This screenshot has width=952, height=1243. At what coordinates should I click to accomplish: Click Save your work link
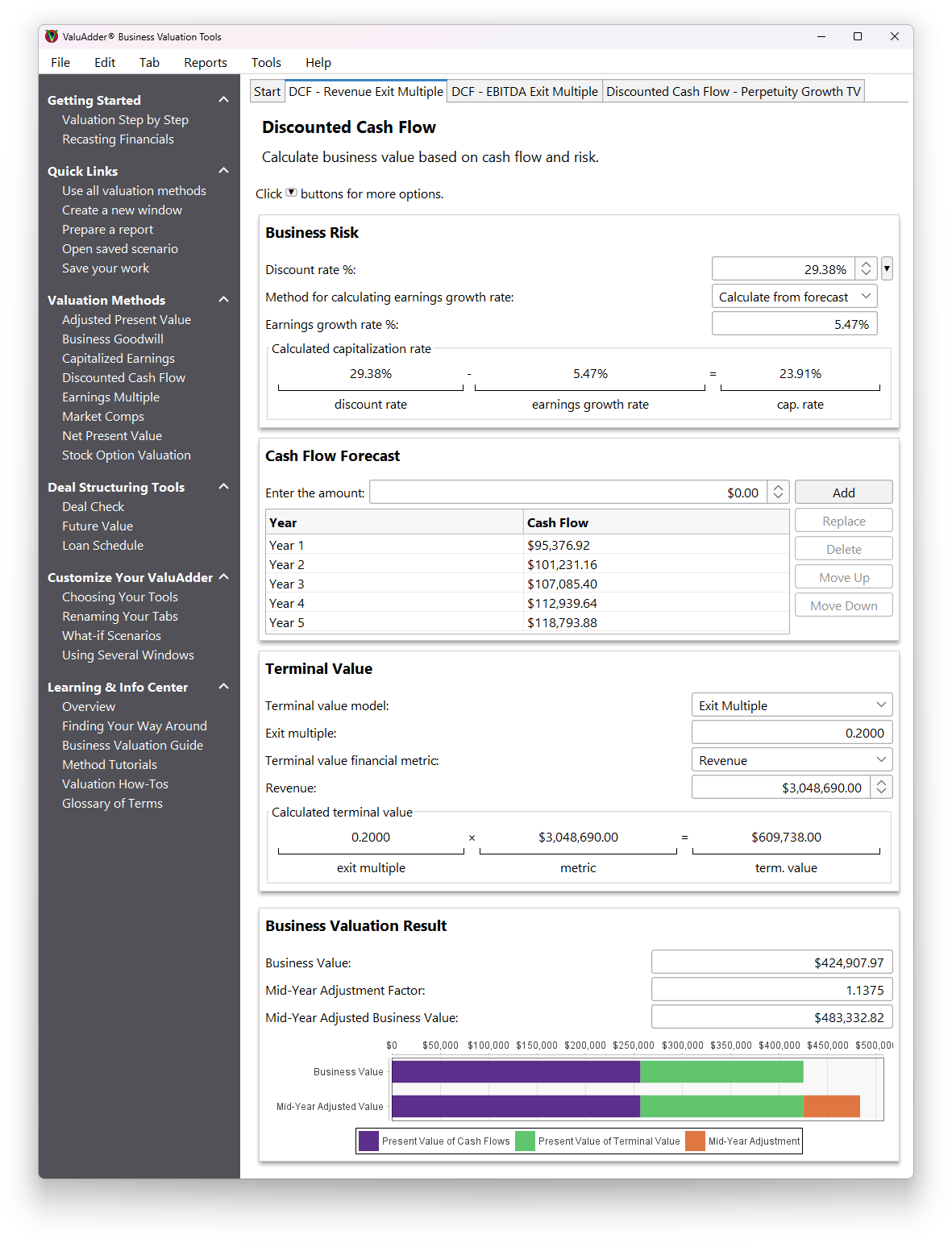(106, 268)
